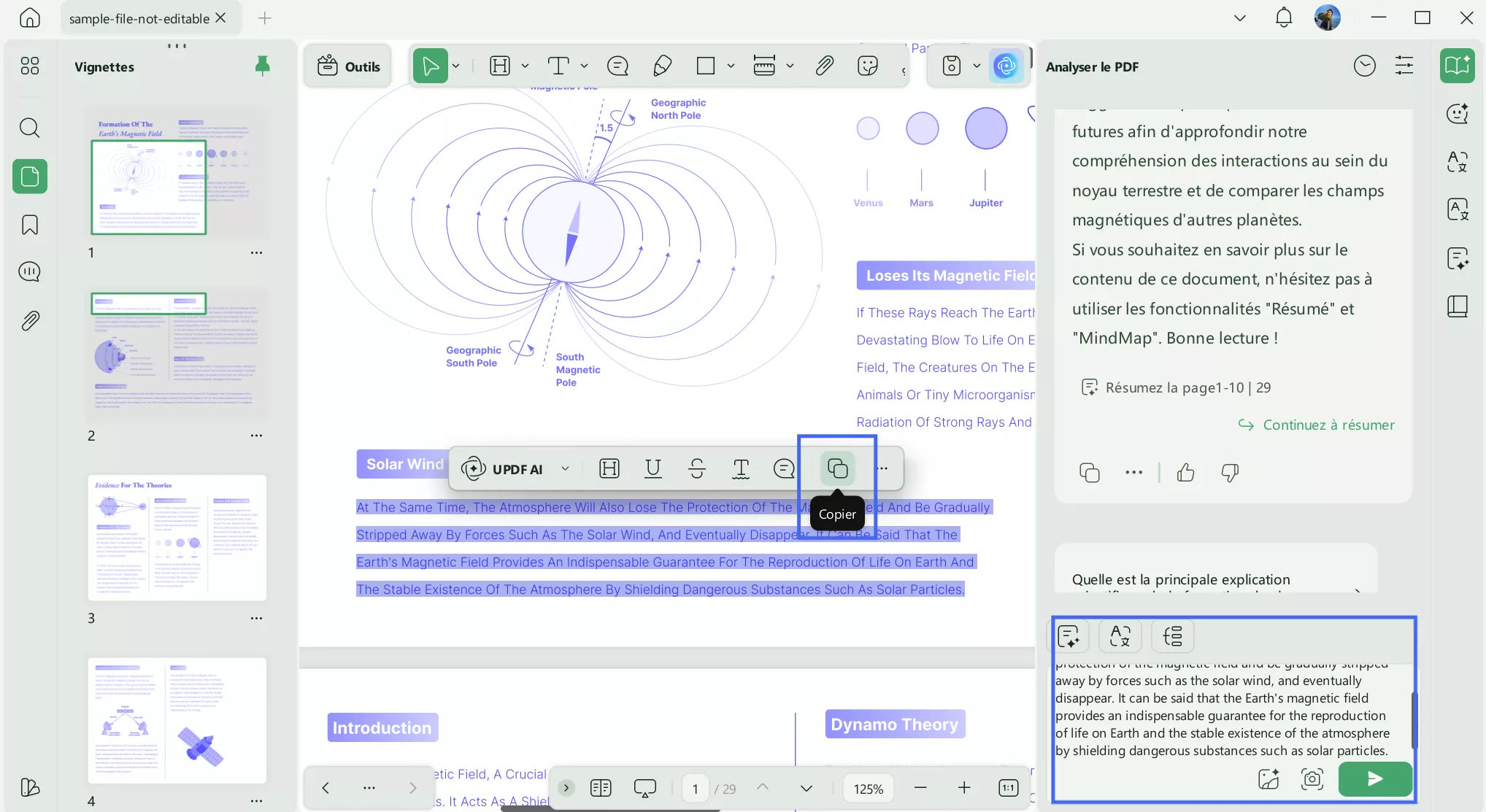Toggle the 1:1 actual size view button
The width and height of the screenshot is (1486, 812).
(1008, 788)
